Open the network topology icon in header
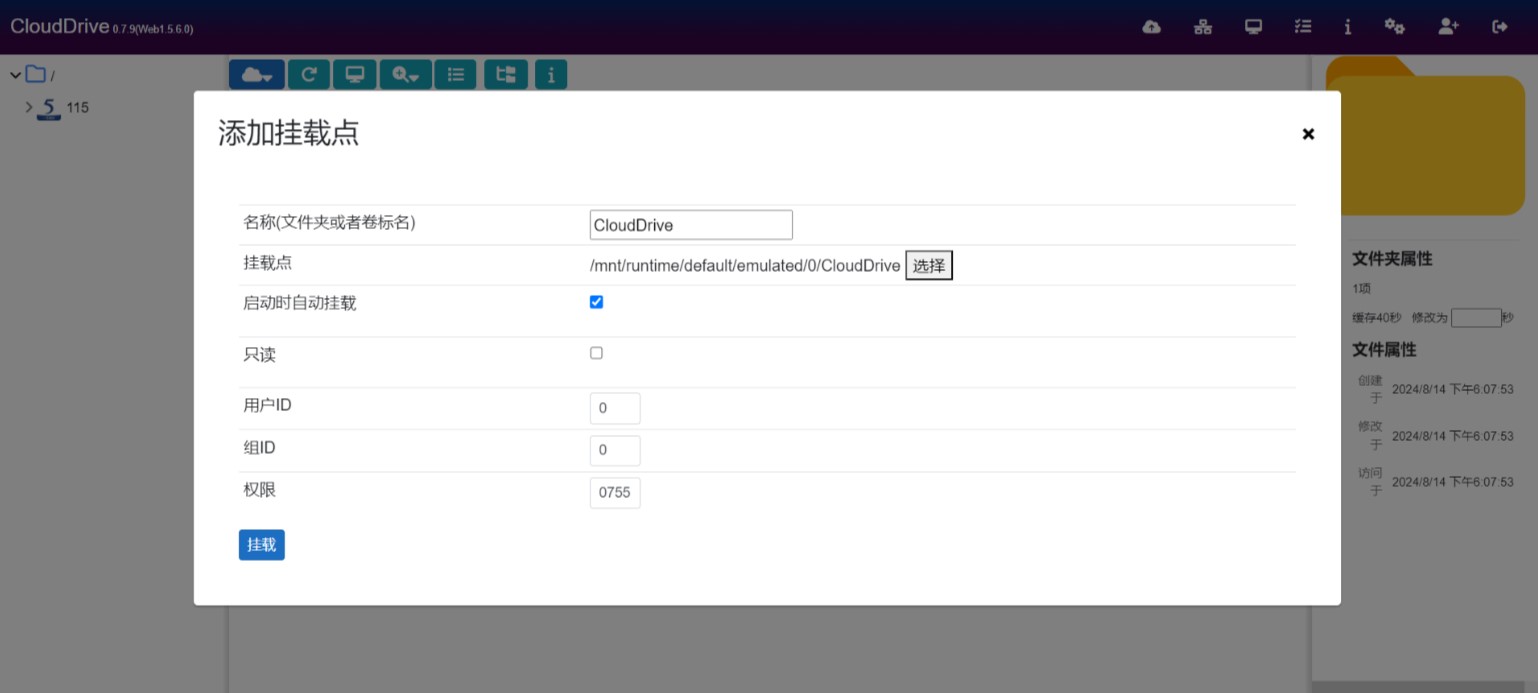 click(x=1203, y=27)
